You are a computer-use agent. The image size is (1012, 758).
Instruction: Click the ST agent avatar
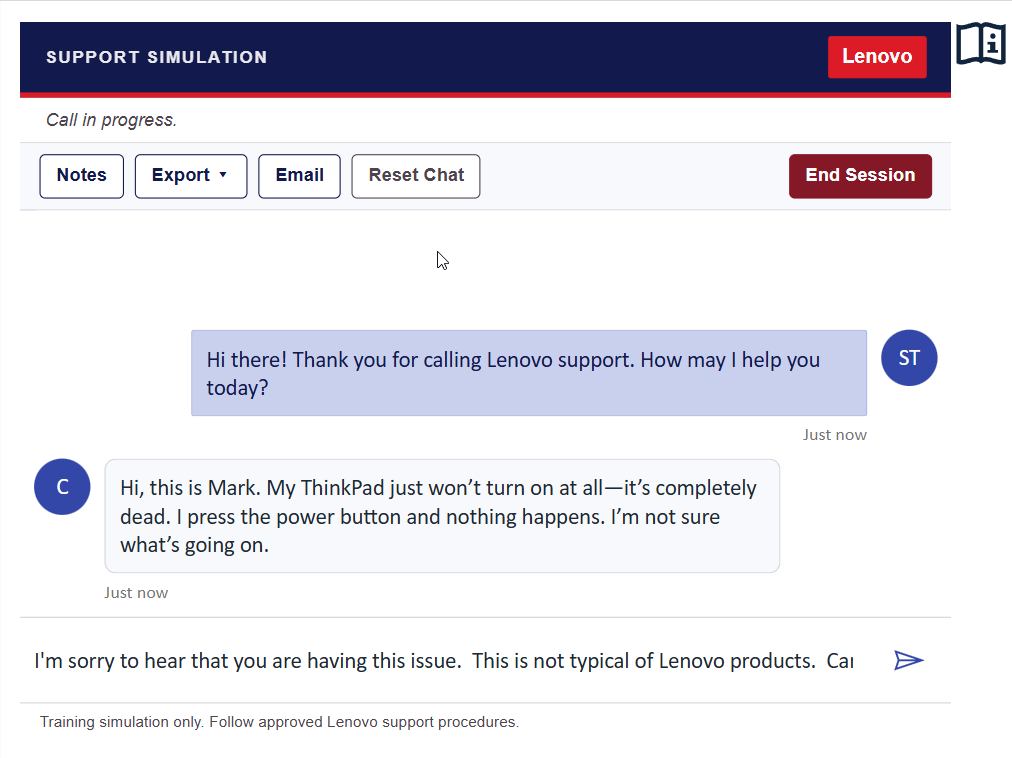(x=909, y=358)
